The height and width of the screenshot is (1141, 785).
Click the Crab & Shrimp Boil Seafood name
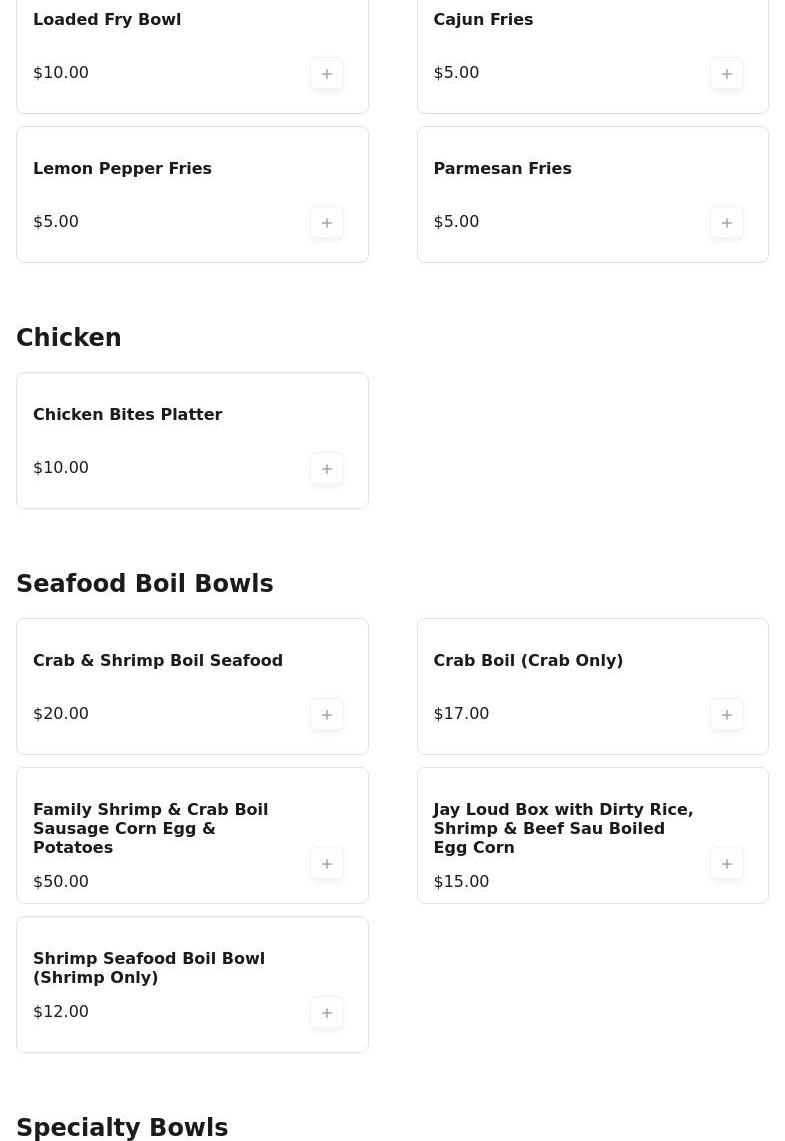[x=158, y=660]
